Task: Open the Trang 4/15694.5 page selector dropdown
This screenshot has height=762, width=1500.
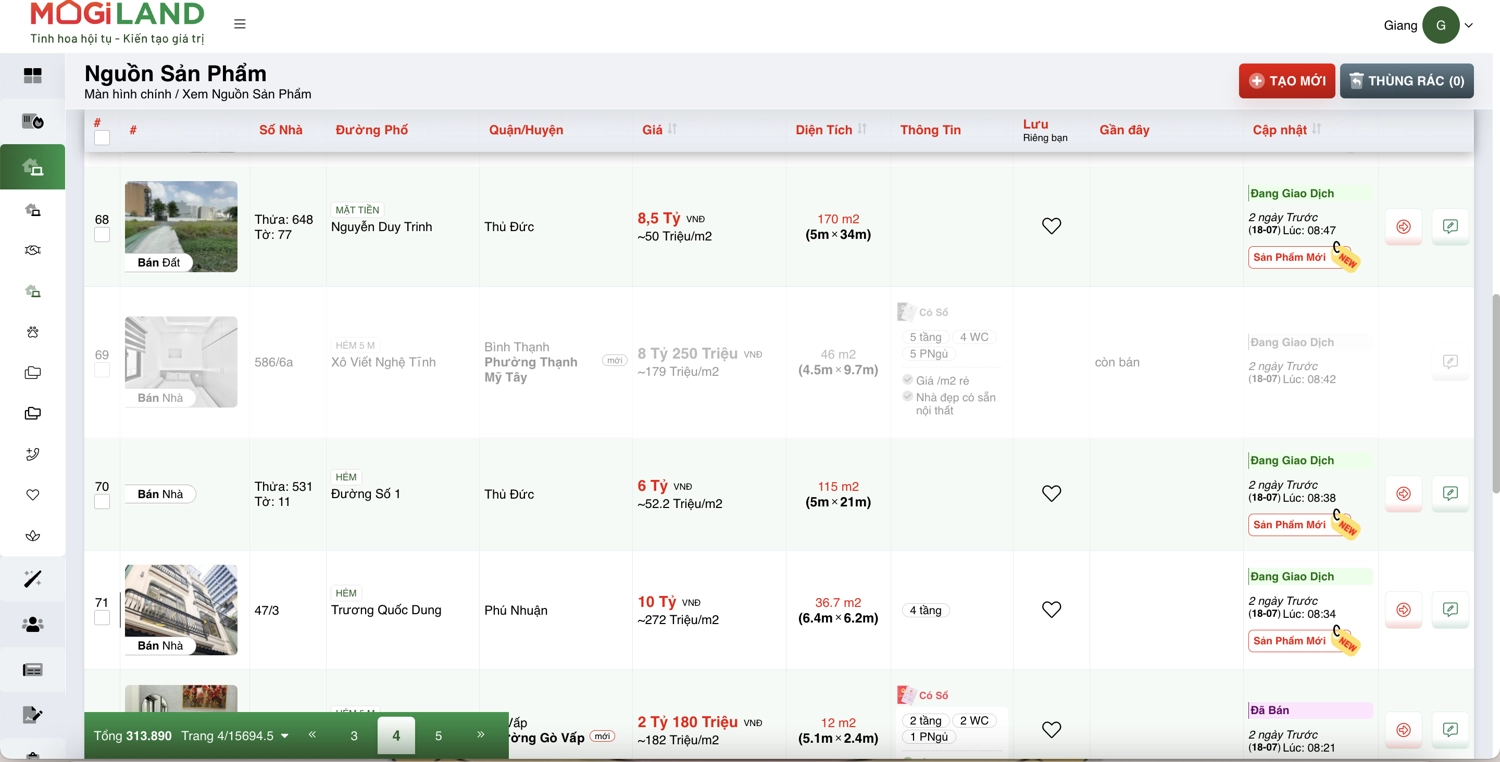Action: coord(235,736)
